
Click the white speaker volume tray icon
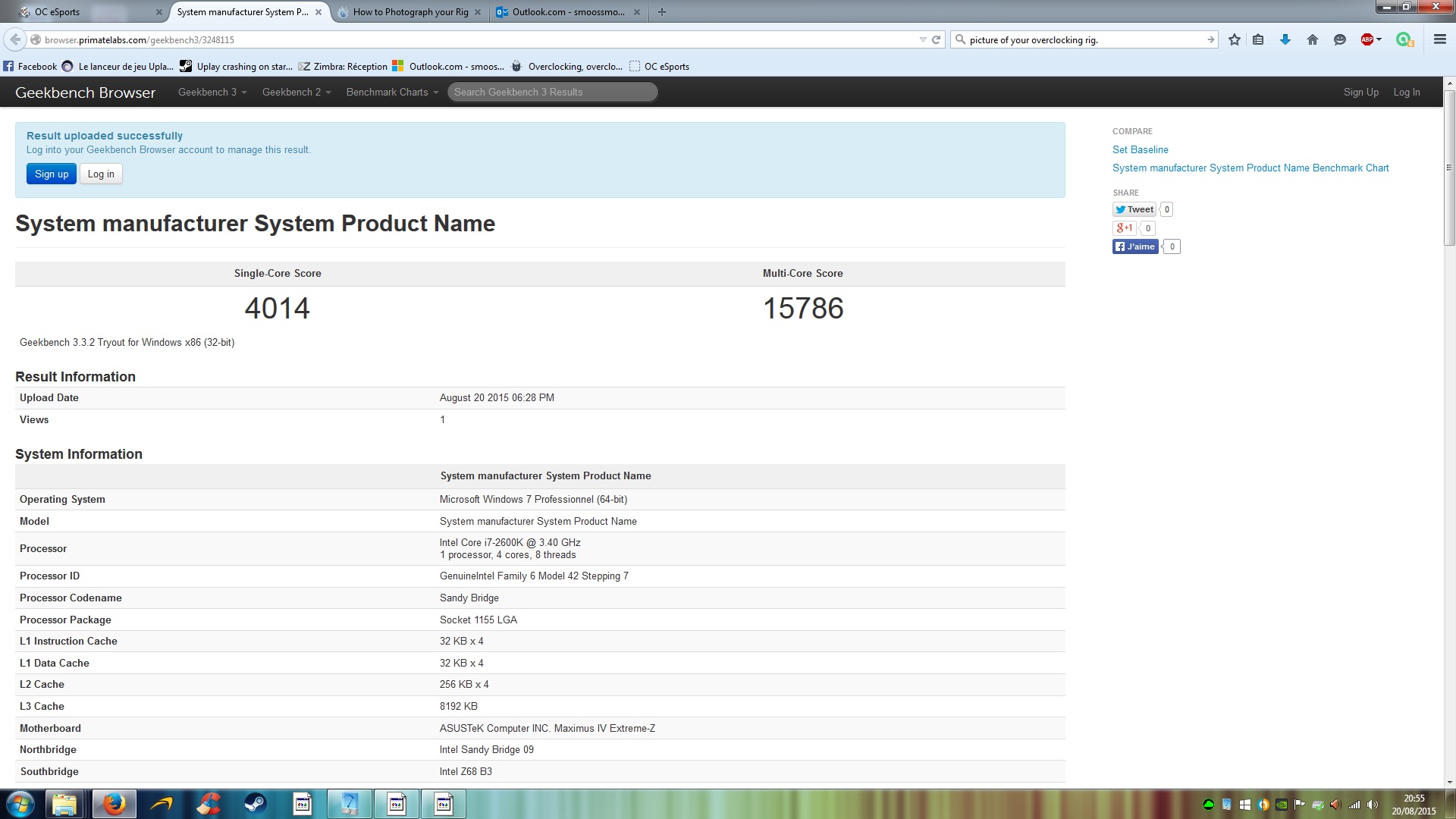(x=1373, y=805)
